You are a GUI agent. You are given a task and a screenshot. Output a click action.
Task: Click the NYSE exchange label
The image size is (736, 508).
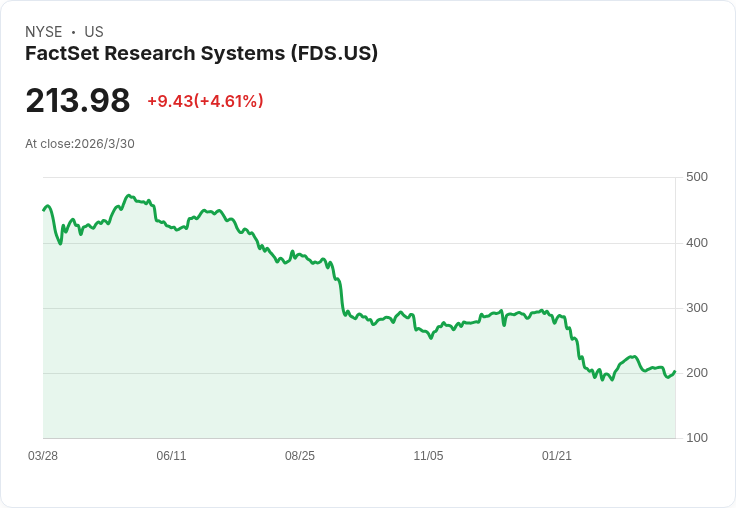point(44,32)
